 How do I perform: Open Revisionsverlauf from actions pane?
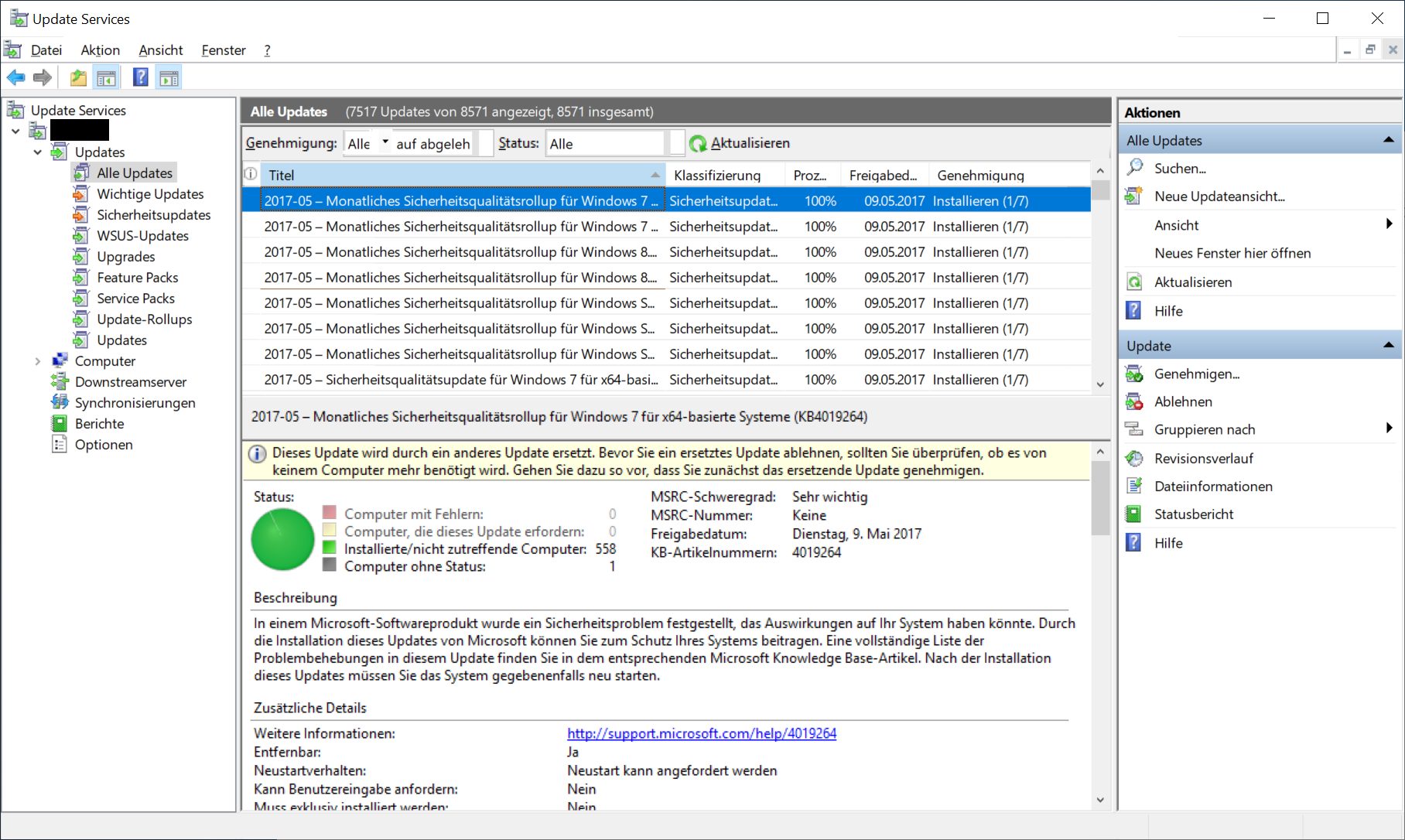(x=1203, y=459)
